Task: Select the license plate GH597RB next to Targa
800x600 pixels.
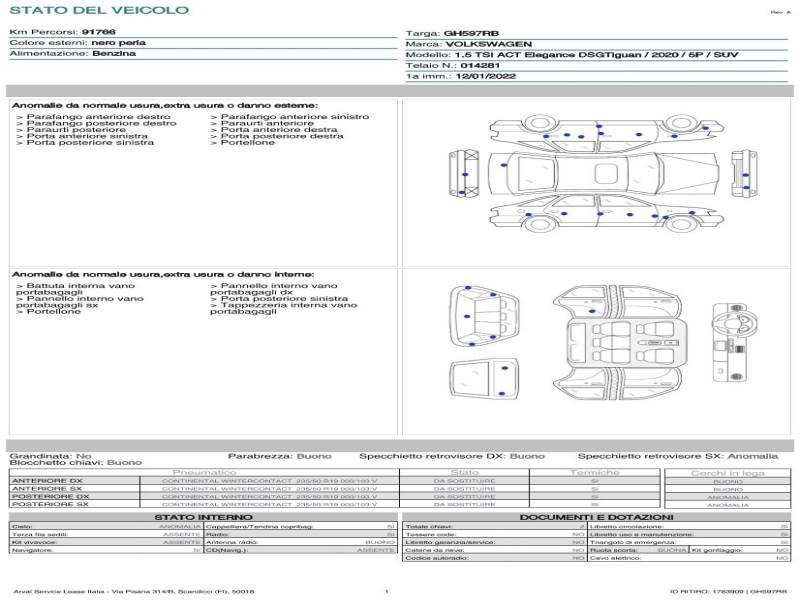Action: [471, 34]
